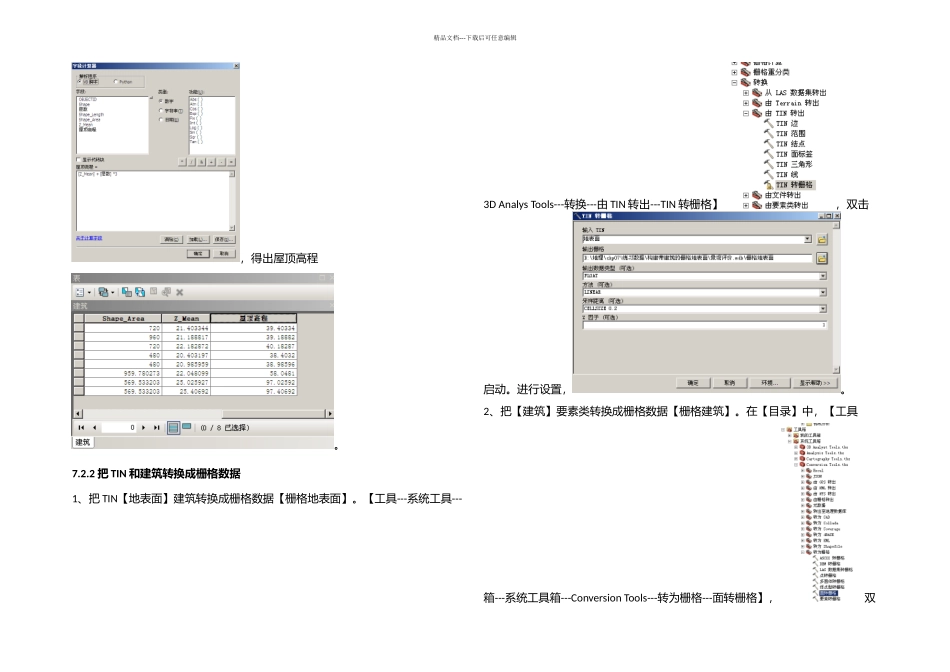Go to the first record in table
950x672 pixels.
coord(81,427)
